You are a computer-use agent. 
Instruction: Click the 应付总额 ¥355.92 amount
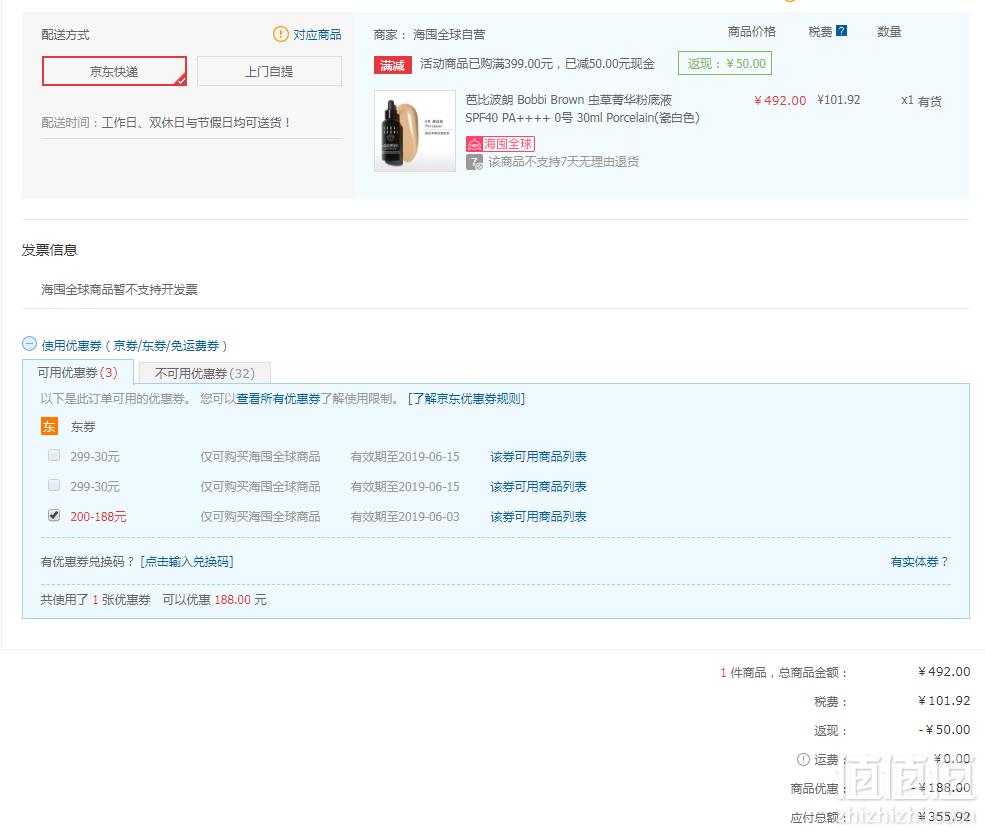(944, 817)
